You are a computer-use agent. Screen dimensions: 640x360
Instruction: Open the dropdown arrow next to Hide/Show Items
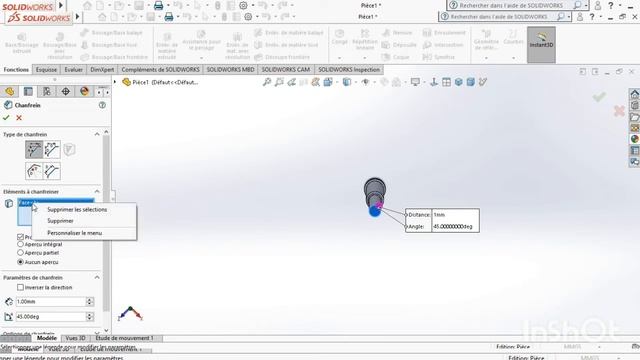(374, 82)
